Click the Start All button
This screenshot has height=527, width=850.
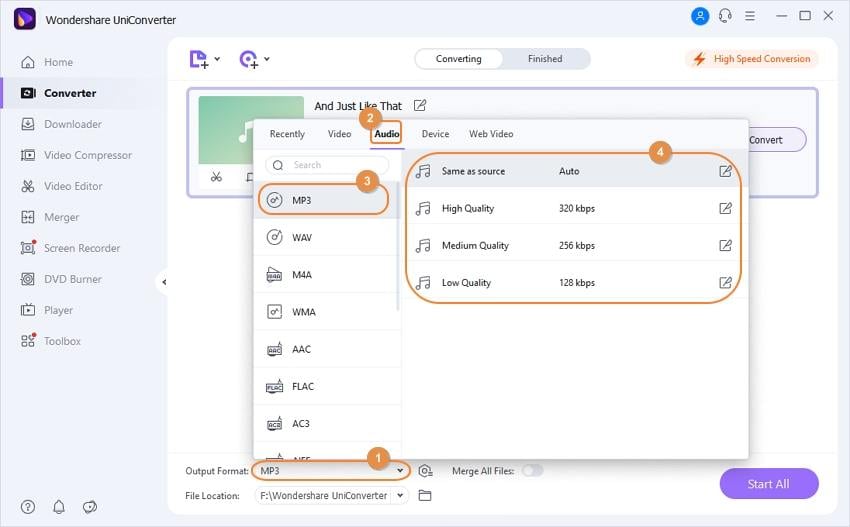pyautogui.click(x=769, y=484)
